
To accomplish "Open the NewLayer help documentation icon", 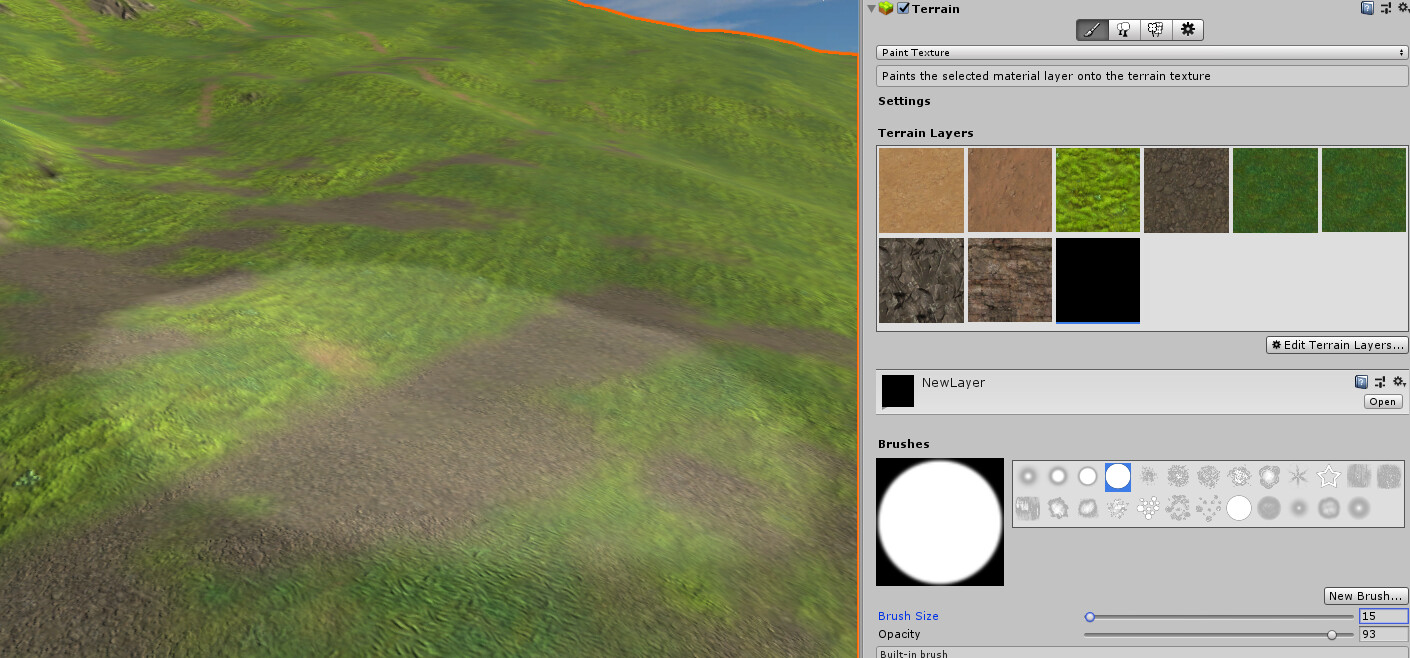I will click(1361, 381).
